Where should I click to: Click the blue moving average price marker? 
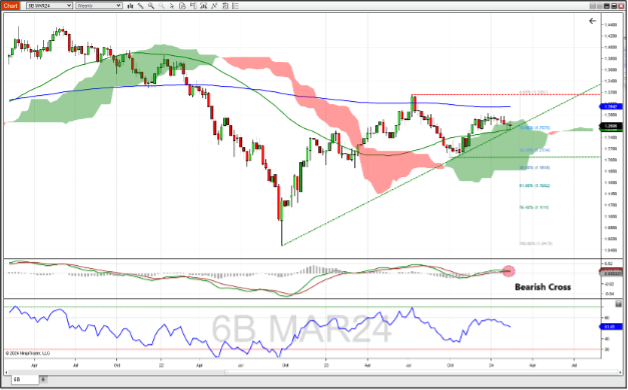[610, 107]
